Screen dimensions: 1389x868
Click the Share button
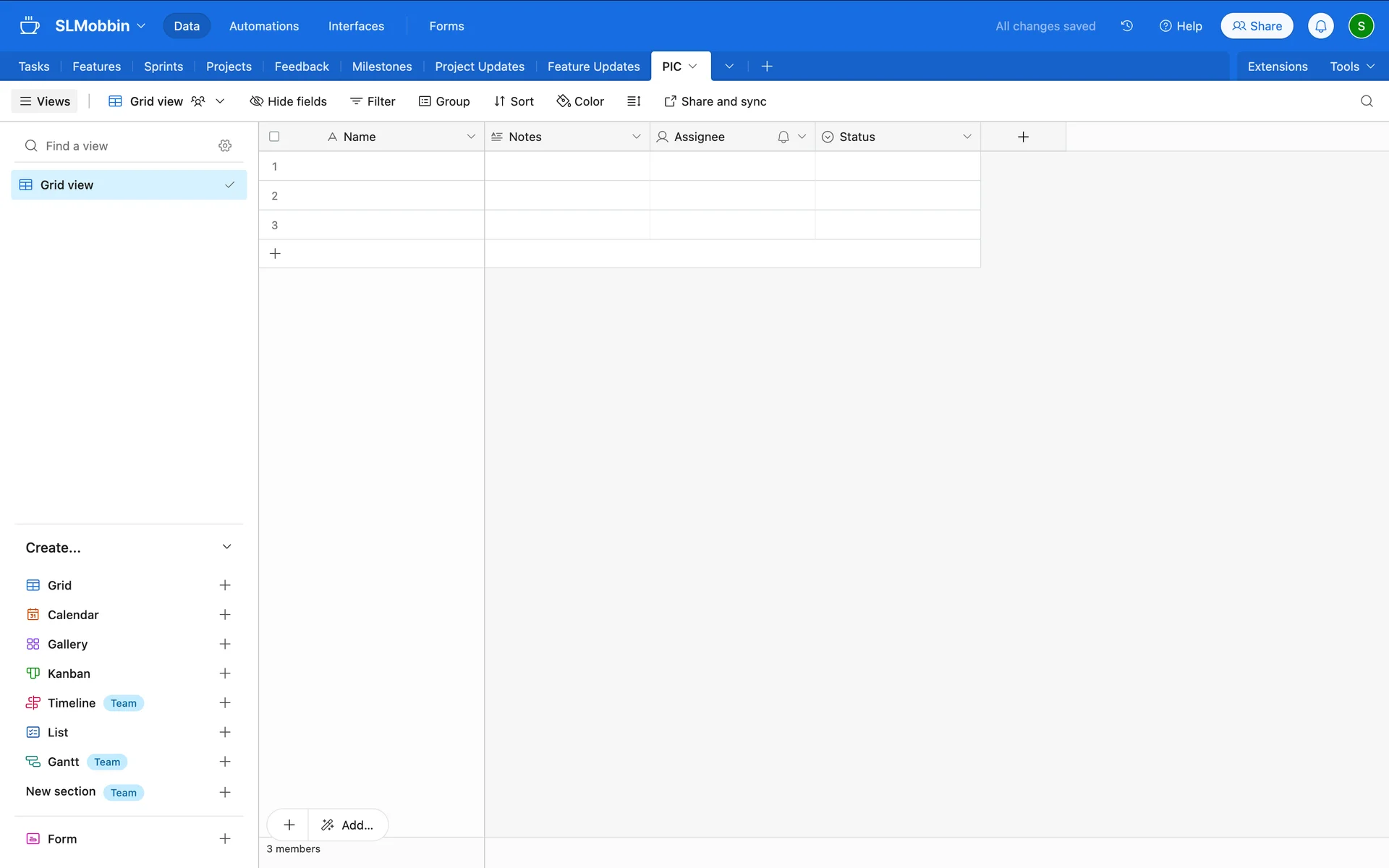[1257, 26]
